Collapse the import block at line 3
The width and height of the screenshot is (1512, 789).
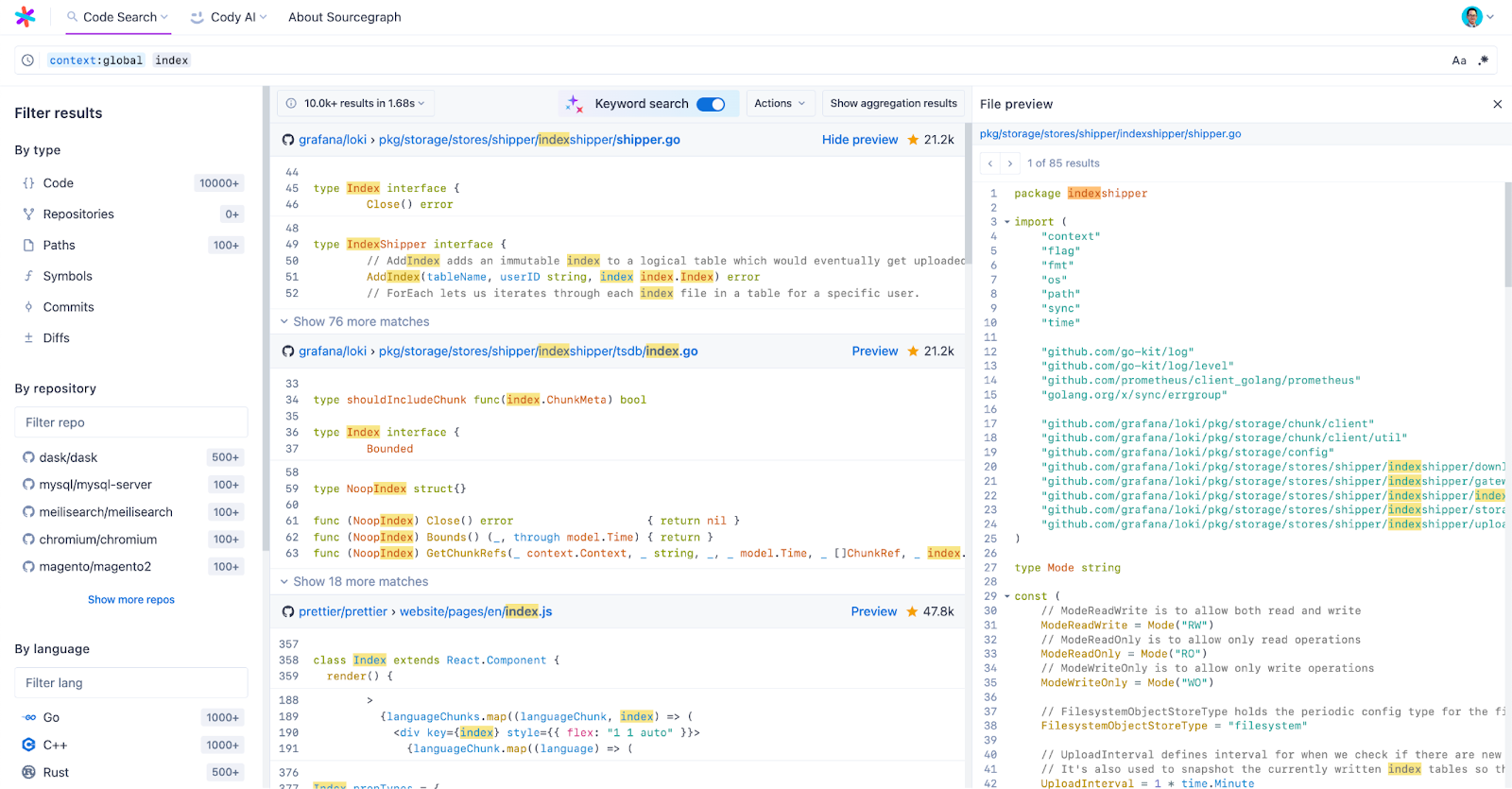(1007, 222)
